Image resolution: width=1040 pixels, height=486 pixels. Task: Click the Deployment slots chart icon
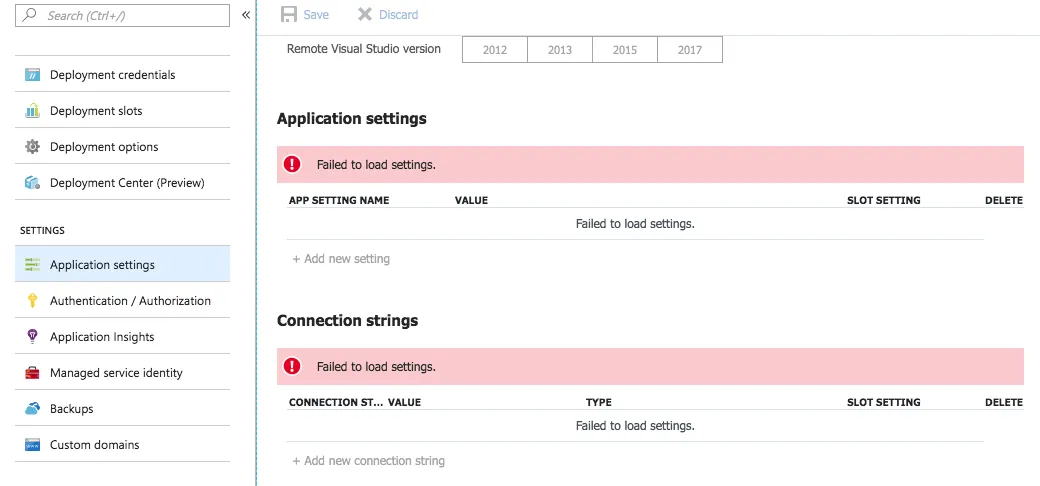(32, 111)
